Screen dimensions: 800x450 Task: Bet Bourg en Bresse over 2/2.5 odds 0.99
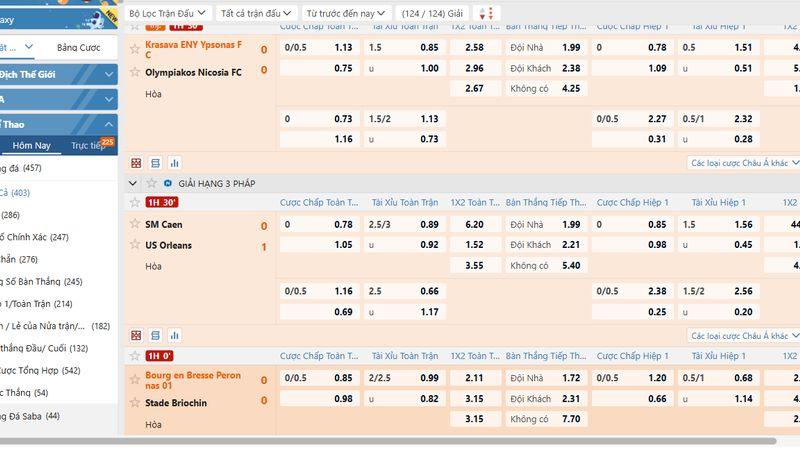tap(405, 378)
